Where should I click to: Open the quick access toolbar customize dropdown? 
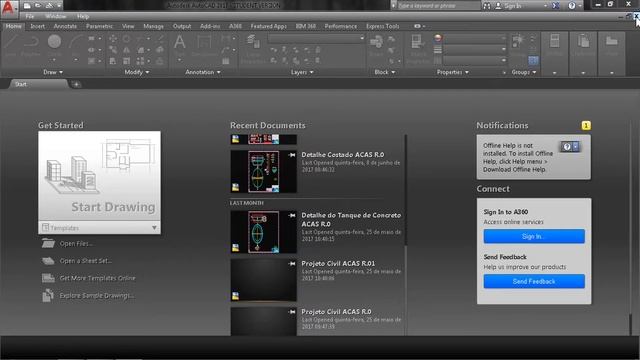(60, 6)
